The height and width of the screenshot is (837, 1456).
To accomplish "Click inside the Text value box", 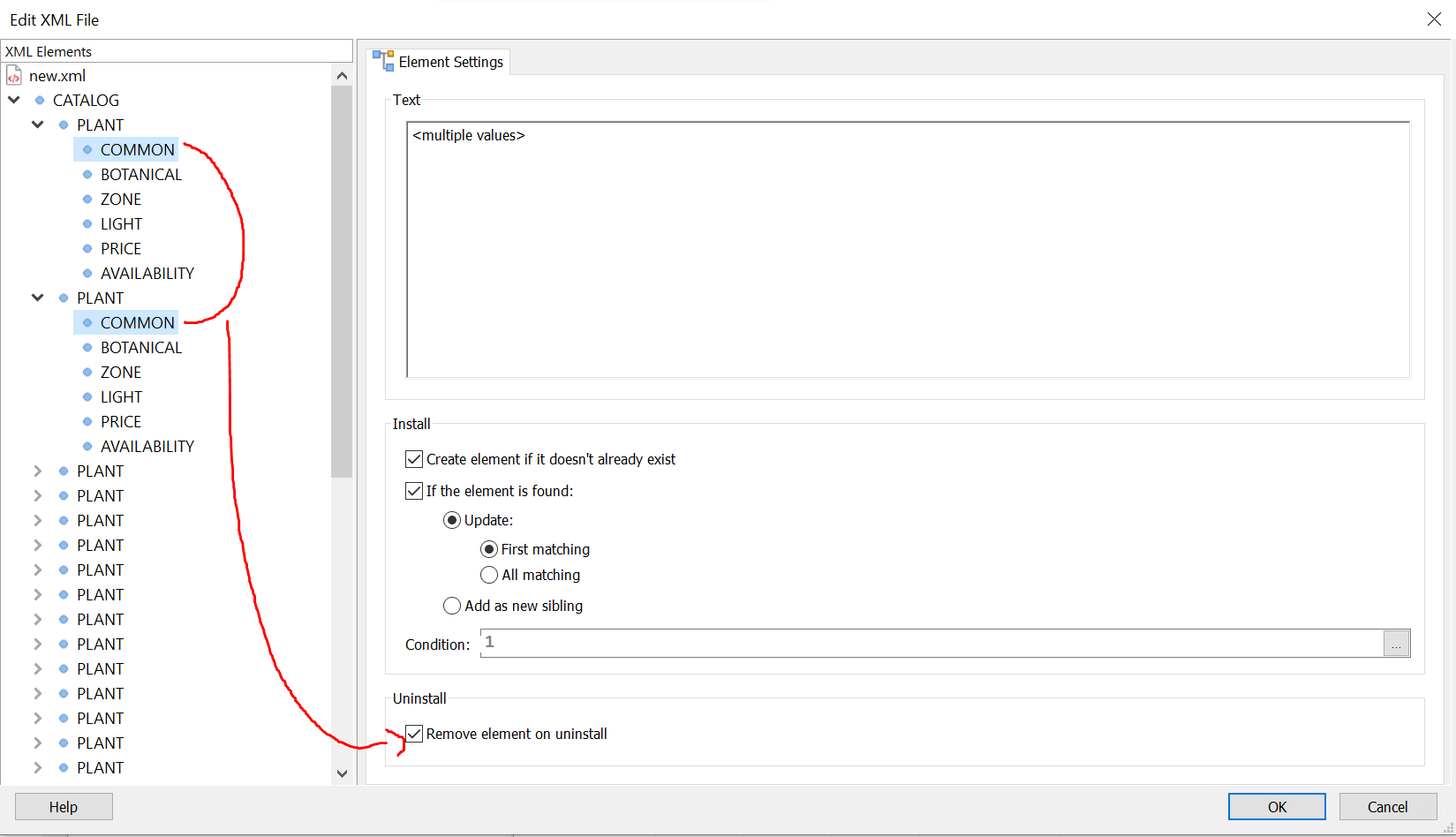I will tap(908, 250).
